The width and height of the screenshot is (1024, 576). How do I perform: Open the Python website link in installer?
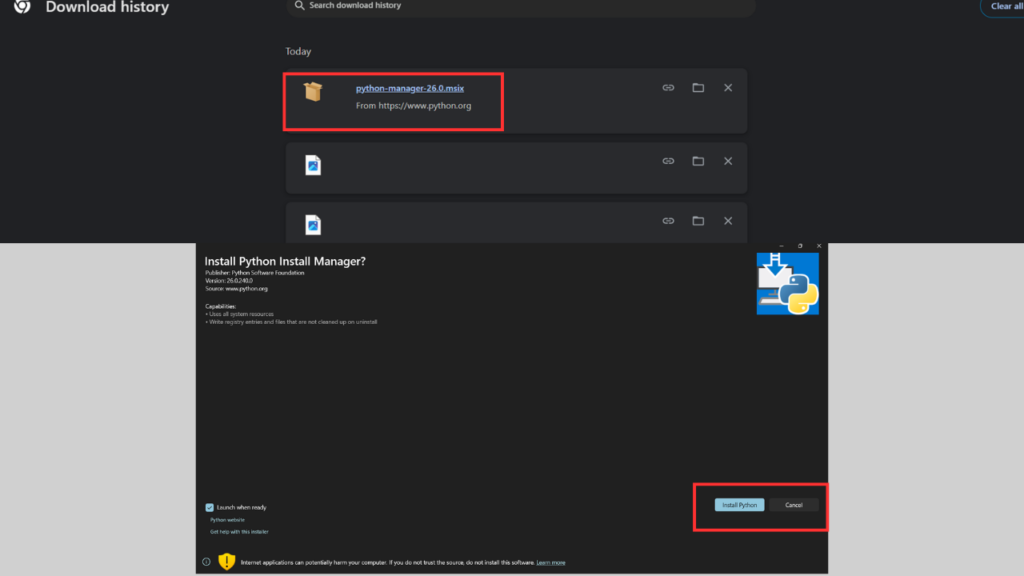tap(227, 520)
